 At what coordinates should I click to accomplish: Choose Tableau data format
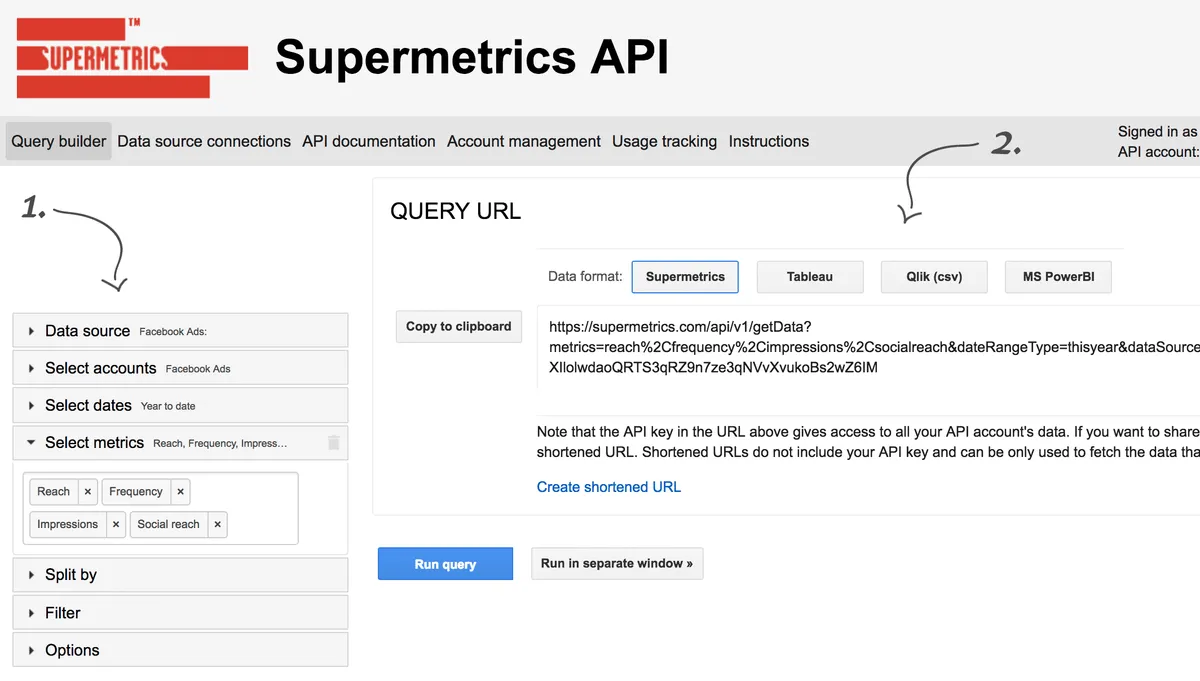coord(809,277)
